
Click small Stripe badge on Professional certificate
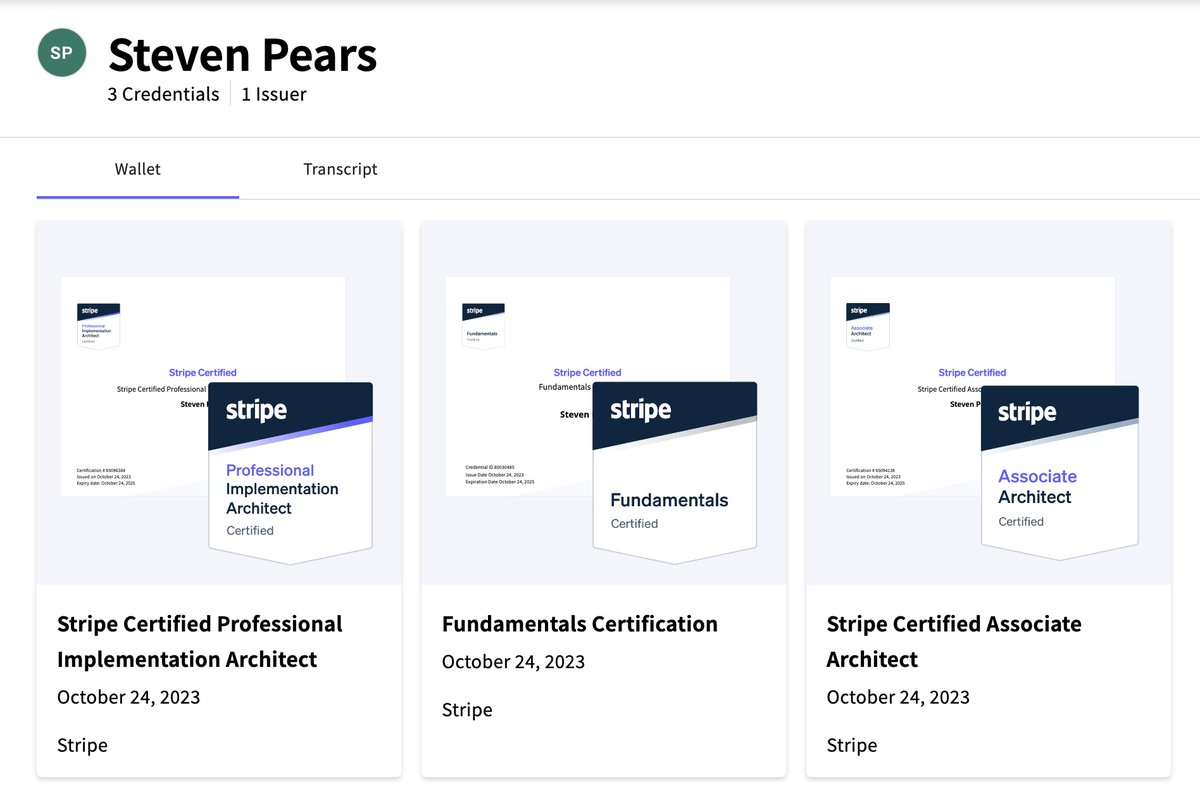pyautogui.click(x=98, y=326)
